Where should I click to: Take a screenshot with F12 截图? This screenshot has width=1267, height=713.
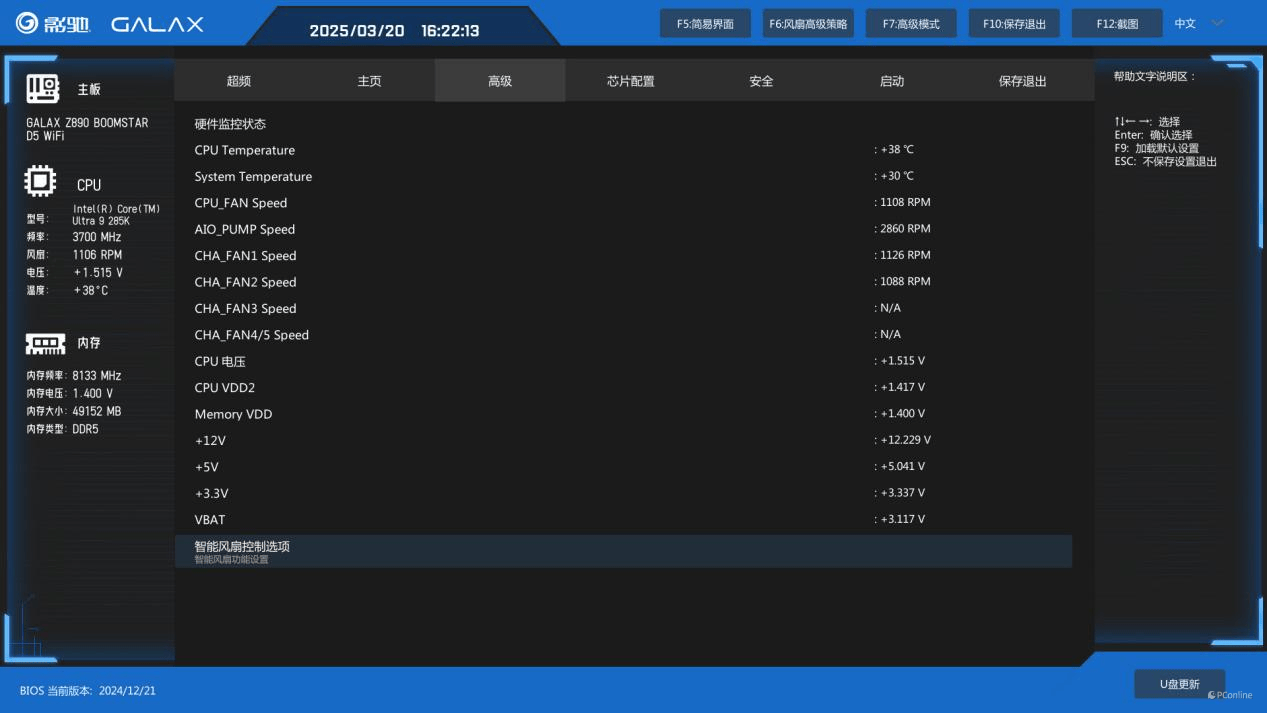[x=1117, y=24]
